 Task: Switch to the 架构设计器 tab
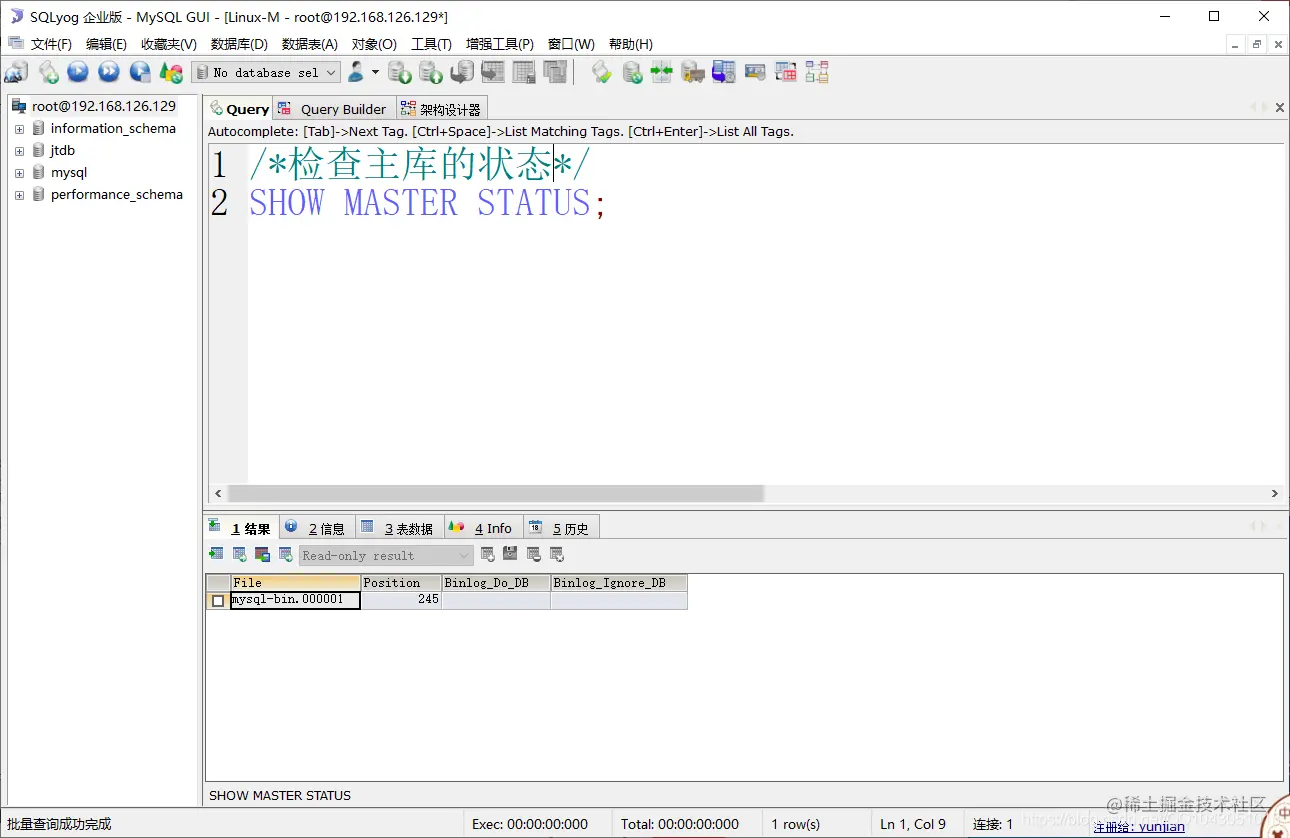(x=441, y=109)
